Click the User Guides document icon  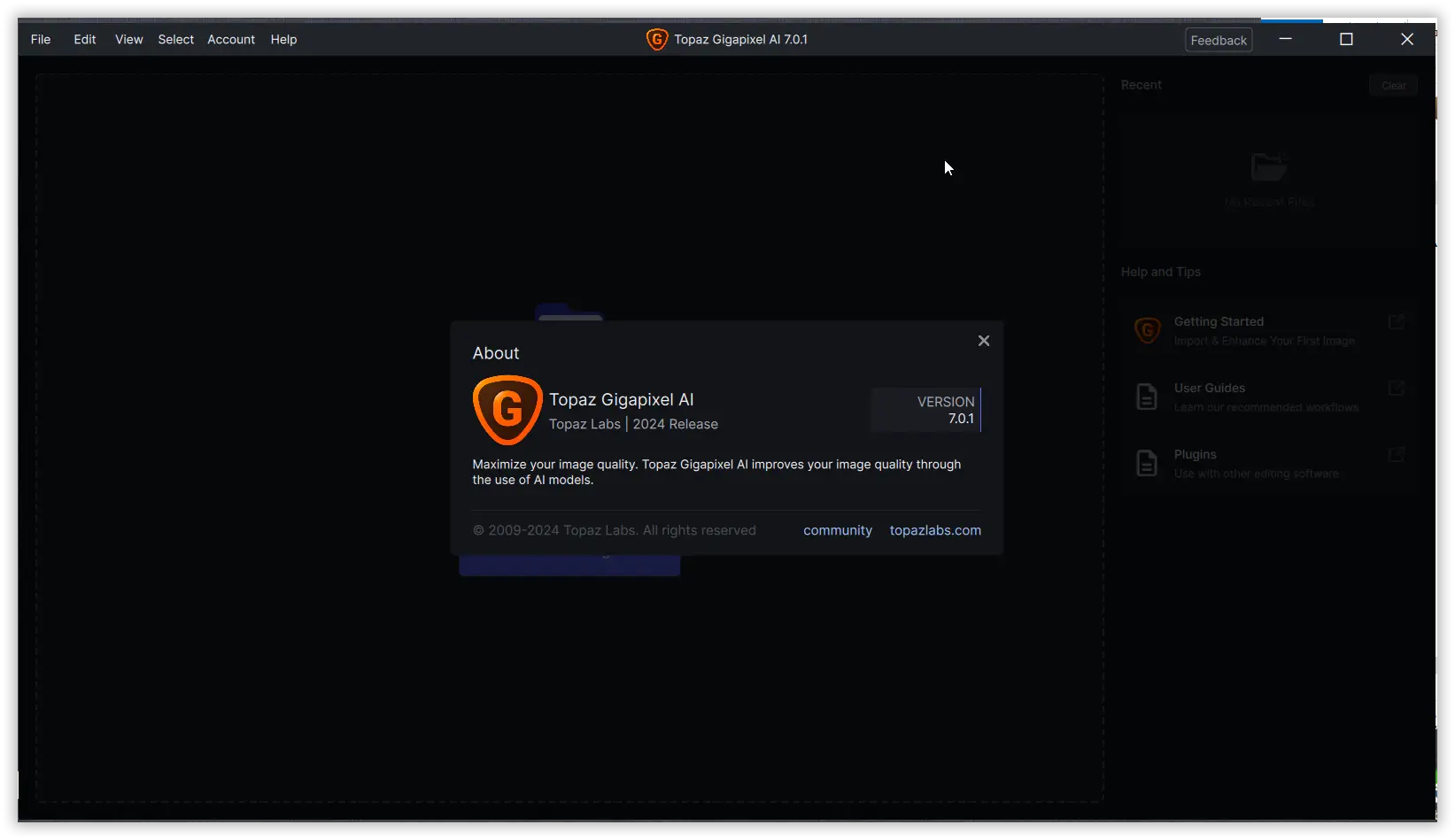(1147, 397)
